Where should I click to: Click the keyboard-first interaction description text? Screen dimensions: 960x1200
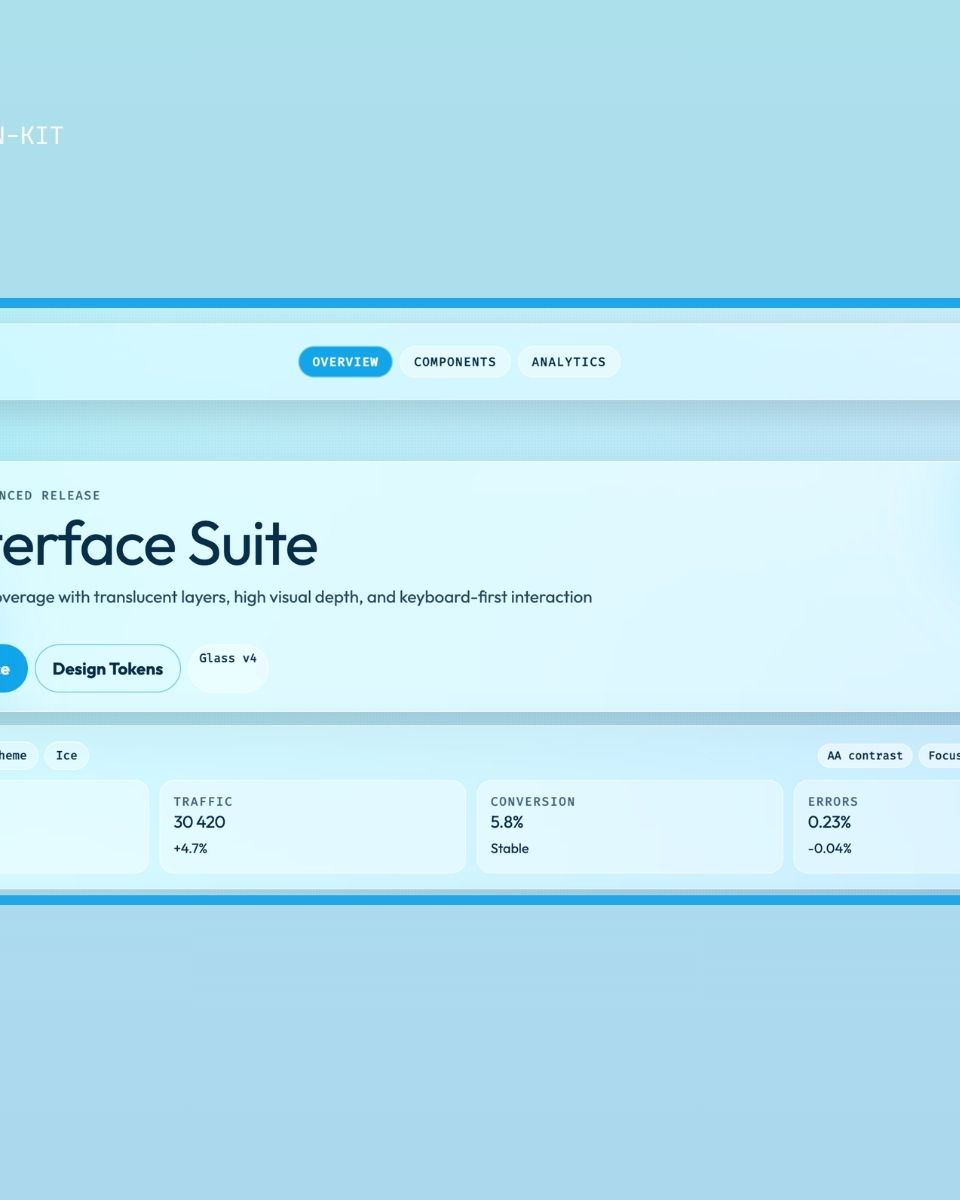pos(296,598)
